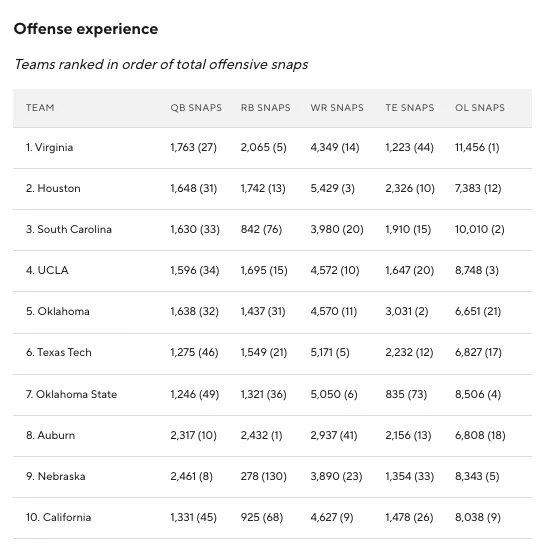Select the WR SNAPS column header
This screenshot has height=545, width=545.
(337, 108)
